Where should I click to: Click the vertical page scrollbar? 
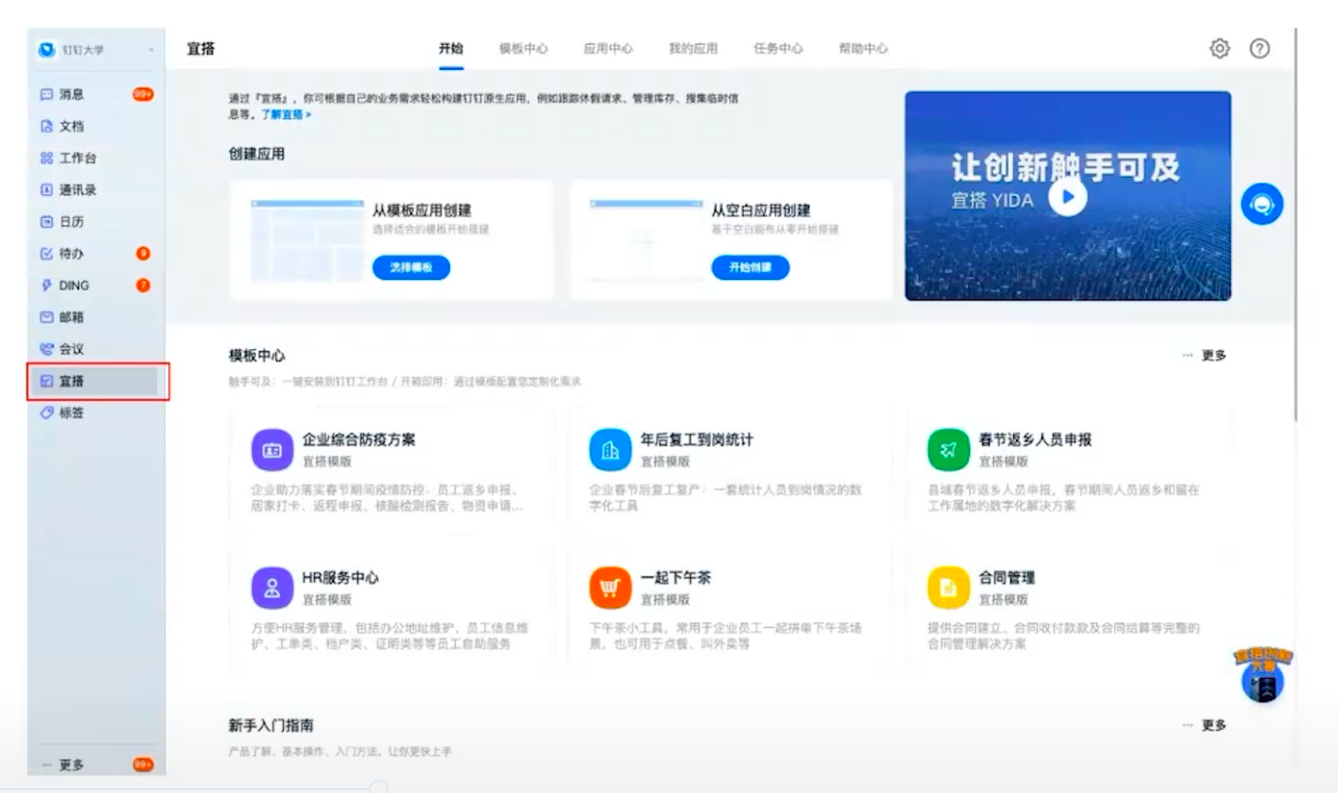pyautogui.click(x=1297, y=225)
